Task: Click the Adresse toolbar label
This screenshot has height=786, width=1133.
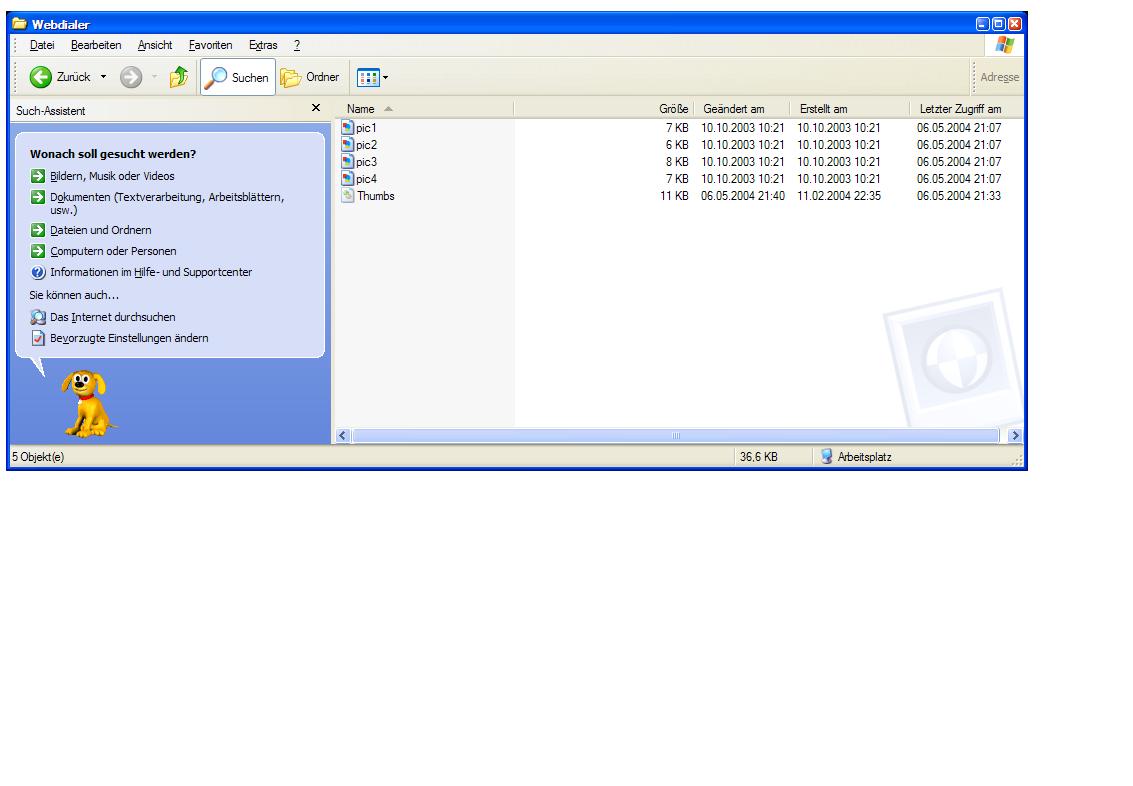Action: [999, 77]
